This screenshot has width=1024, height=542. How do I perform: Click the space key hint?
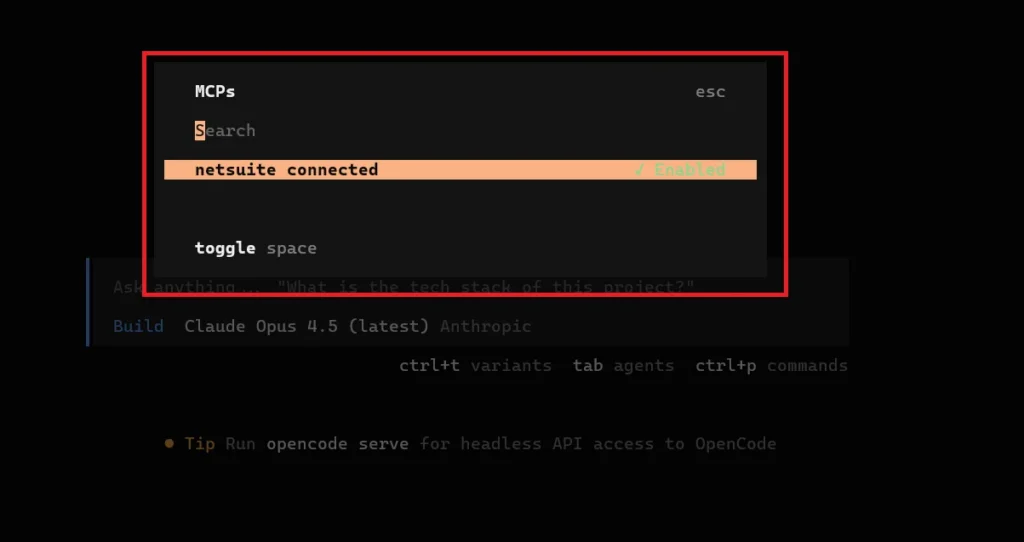pos(291,248)
